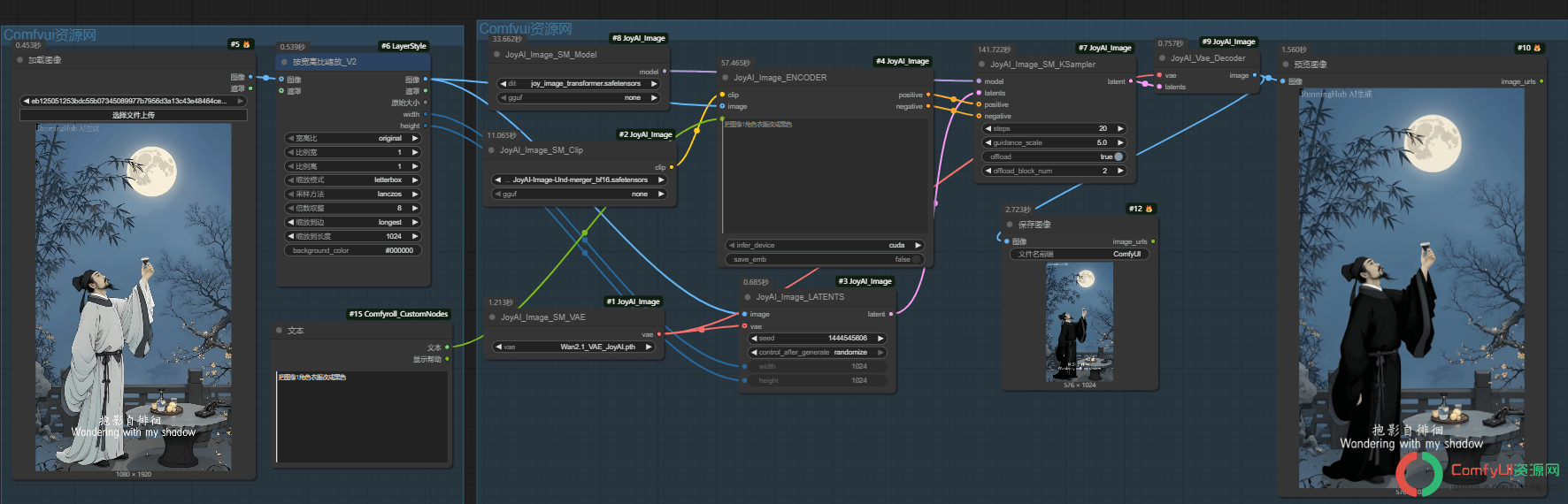
Task: Open the 采样方法 lanczos dropdown
Action: point(352,194)
